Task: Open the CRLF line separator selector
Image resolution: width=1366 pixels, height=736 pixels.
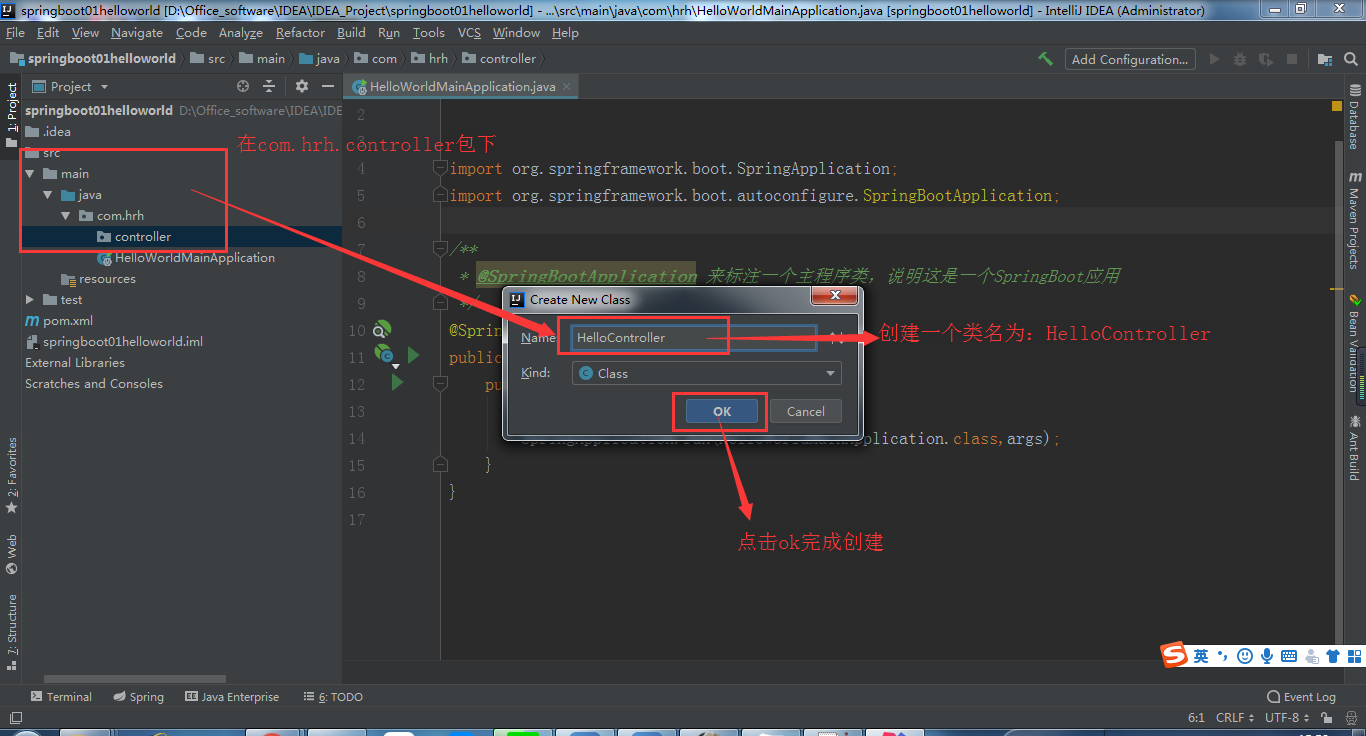Action: pos(1234,717)
